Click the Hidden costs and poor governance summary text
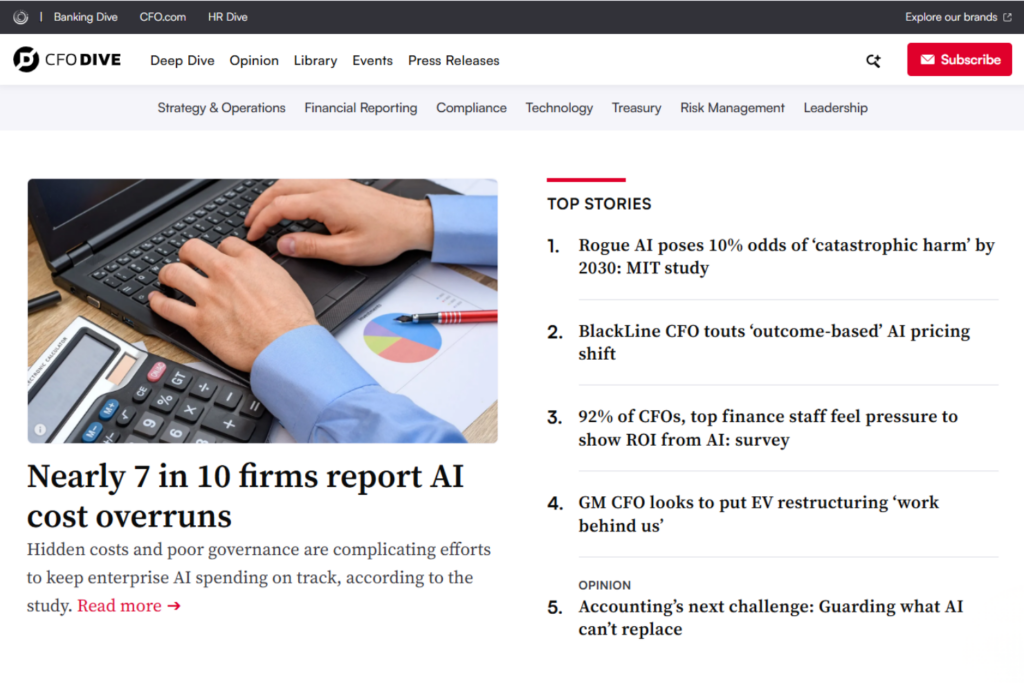Viewport: 1024px width, 683px height. pos(259,577)
